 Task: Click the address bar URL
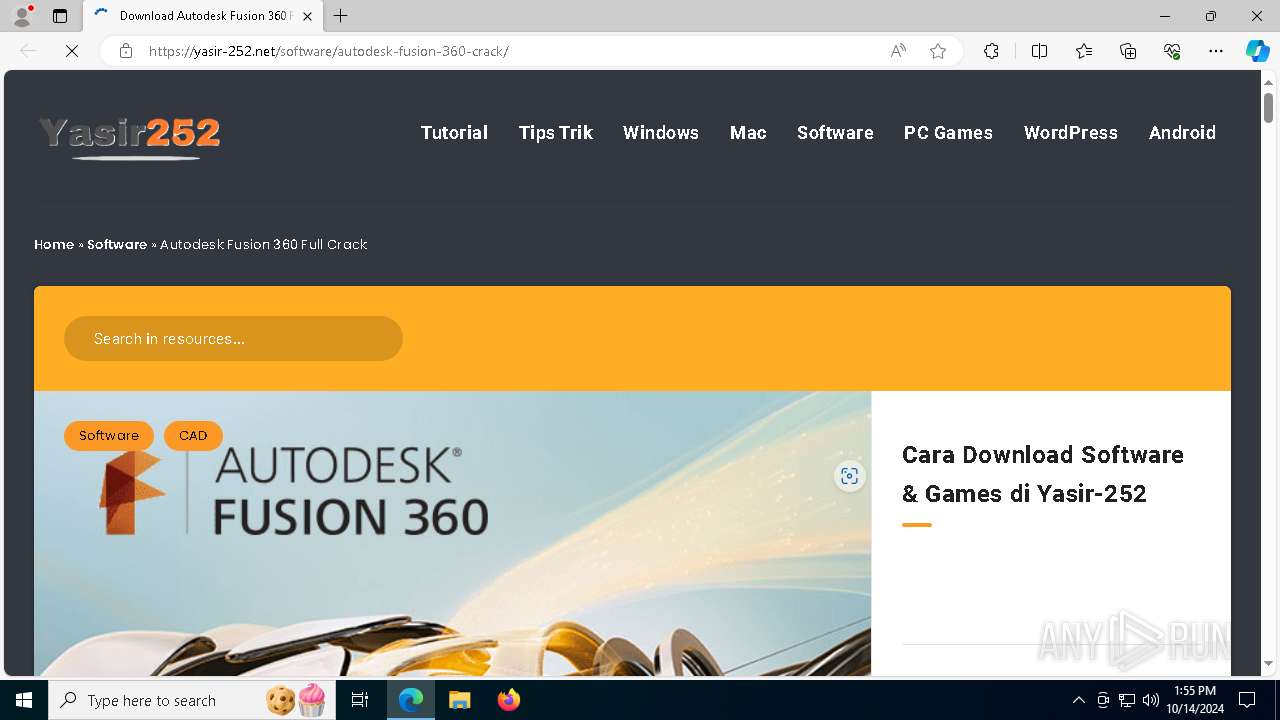tap(328, 51)
